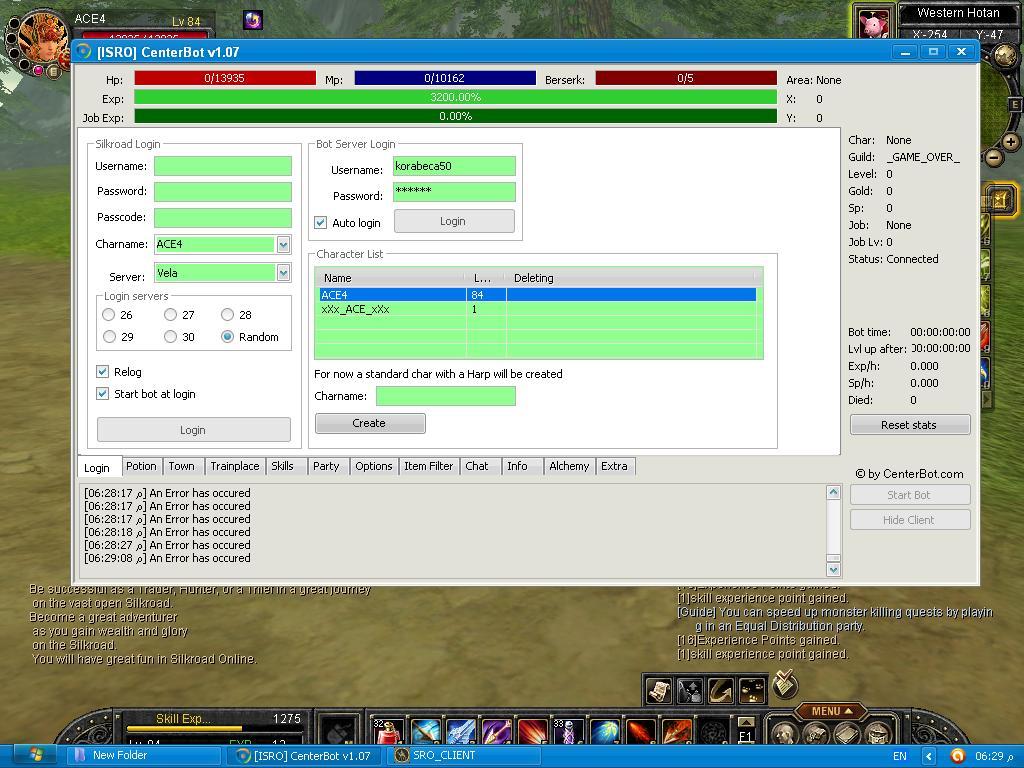1024x768 pixels.
Task: Switch to SRO_CLIENT in the taskbar
Action: point(465,756)
